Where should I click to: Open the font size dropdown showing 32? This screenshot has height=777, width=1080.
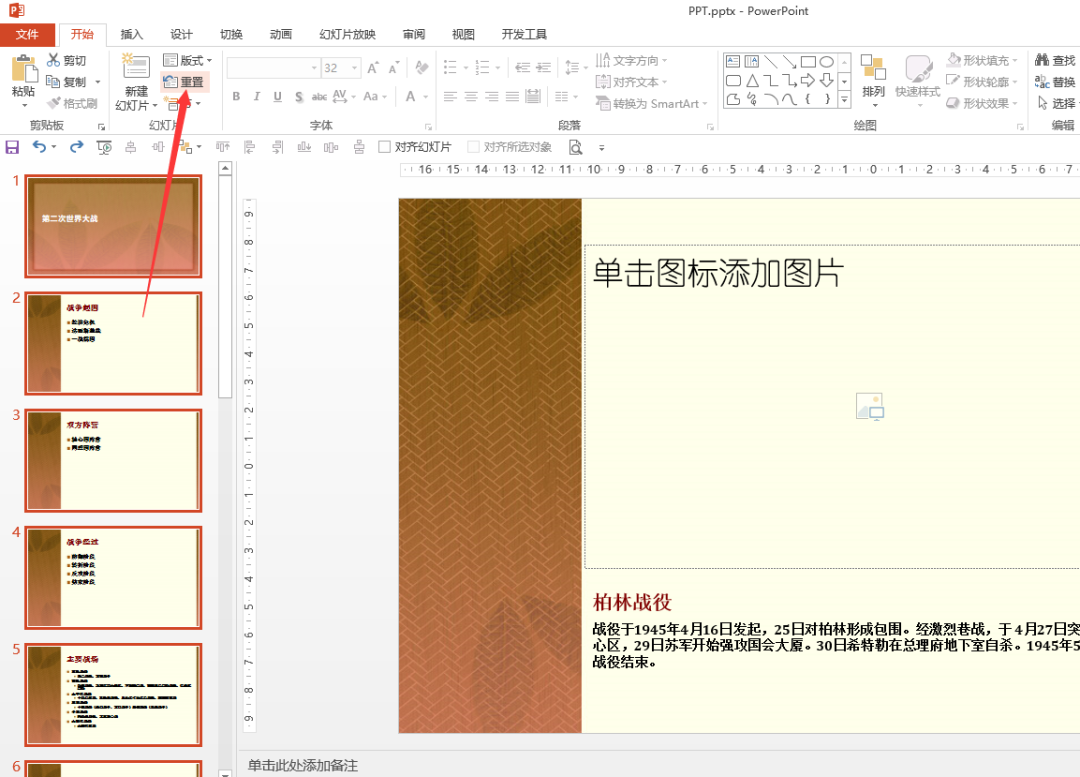[x=352, y=67]
